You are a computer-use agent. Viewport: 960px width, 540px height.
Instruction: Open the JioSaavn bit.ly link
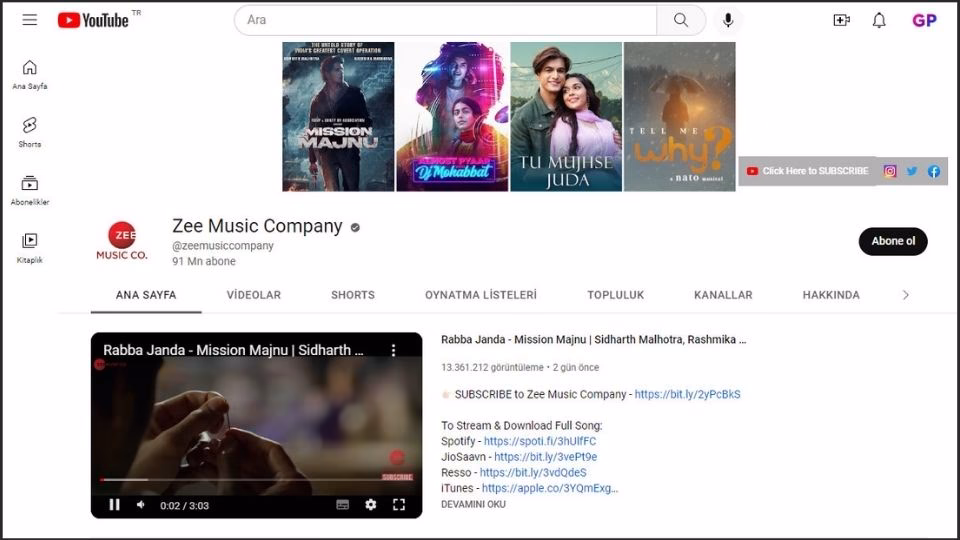click(546, 457)
